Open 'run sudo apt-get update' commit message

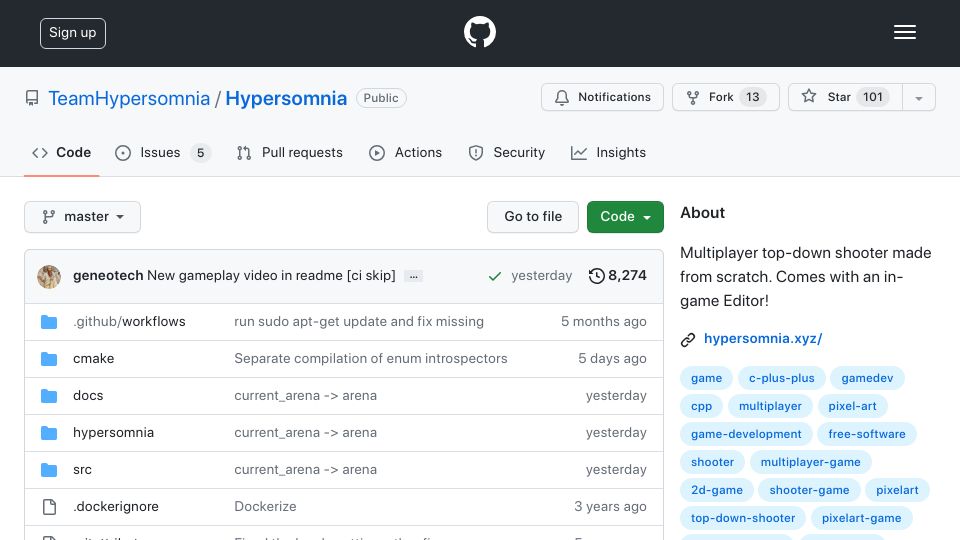[359, 321]
